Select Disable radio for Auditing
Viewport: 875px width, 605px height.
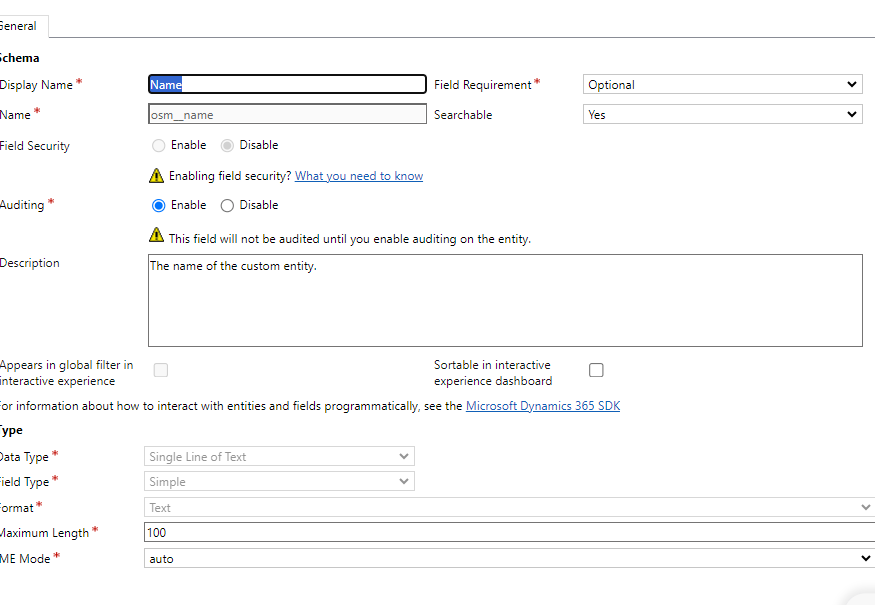227,206
